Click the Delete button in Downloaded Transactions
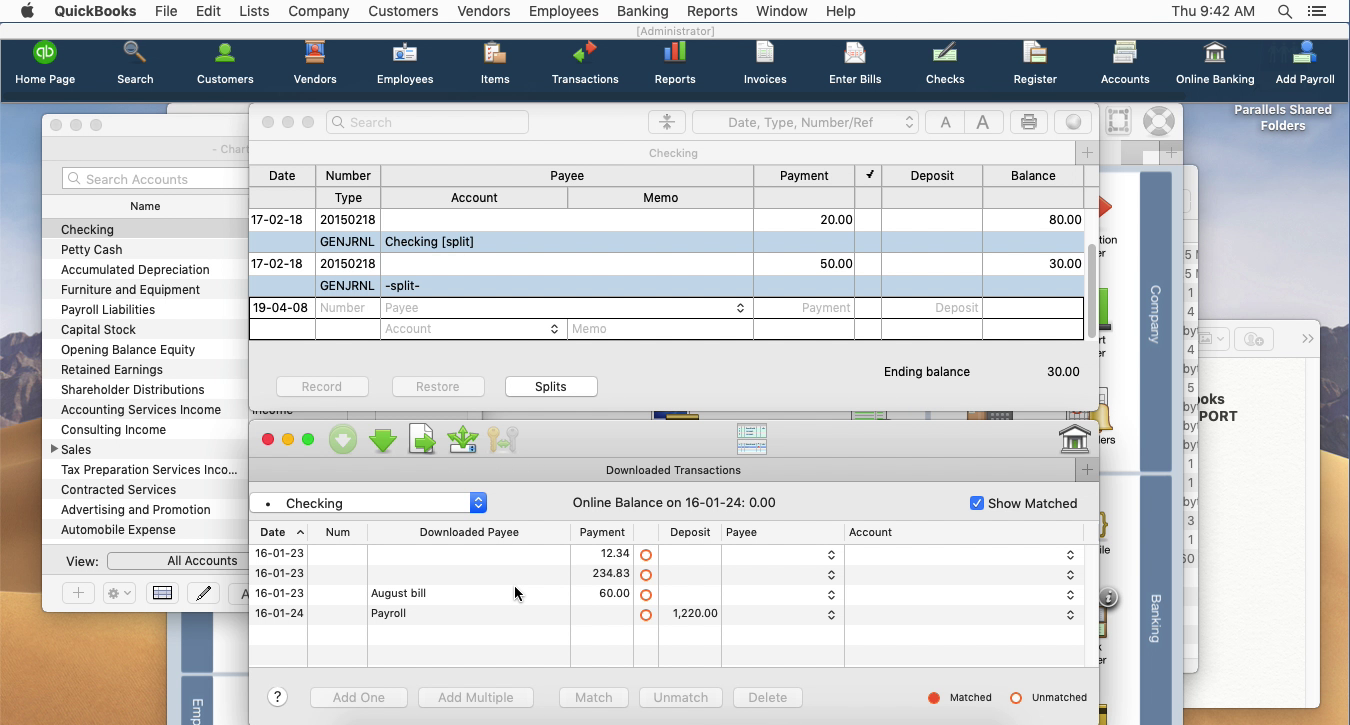Image resolution: width=1350 pixels, height=725 pixels. (768, 698)
